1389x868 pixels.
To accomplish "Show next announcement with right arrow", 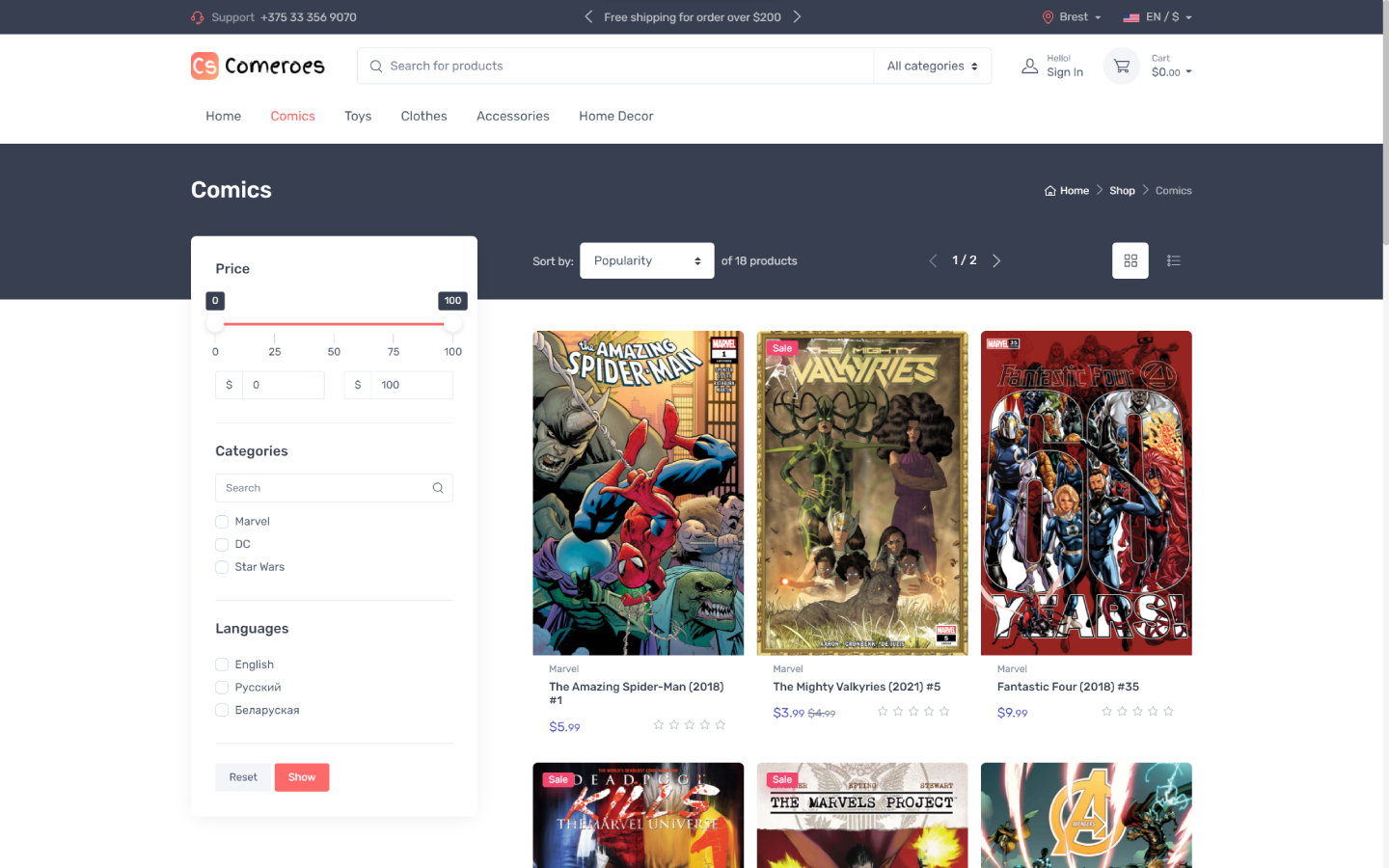I will coord(797,16).
